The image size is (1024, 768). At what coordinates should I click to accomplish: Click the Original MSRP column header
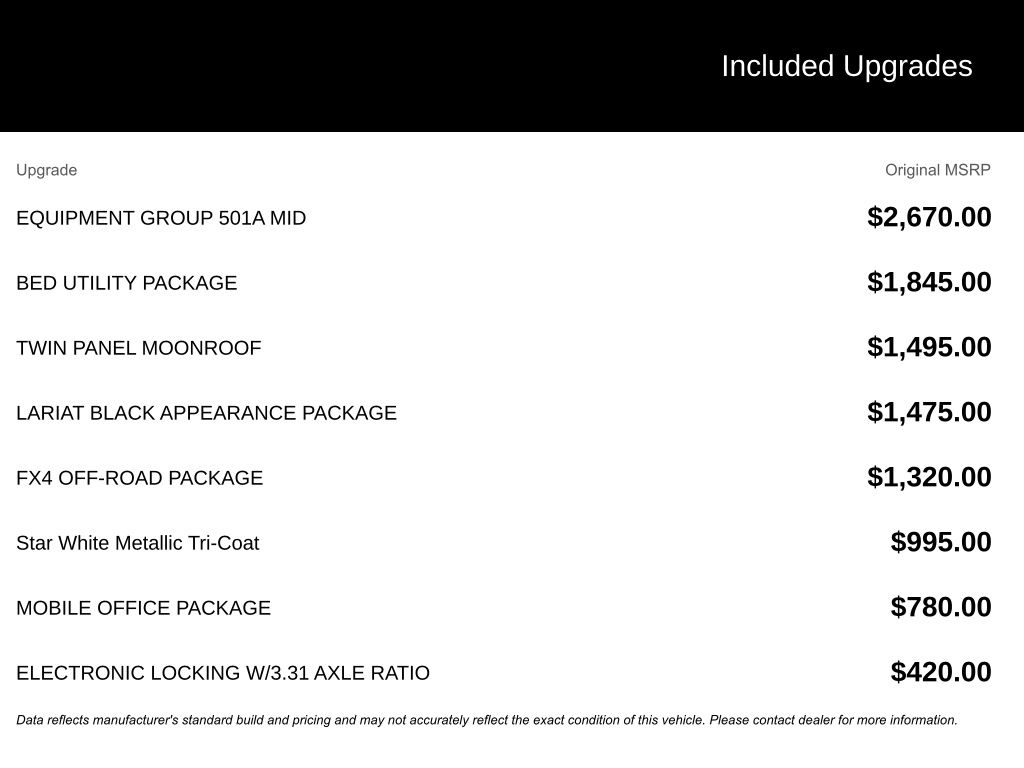point(937,170)
